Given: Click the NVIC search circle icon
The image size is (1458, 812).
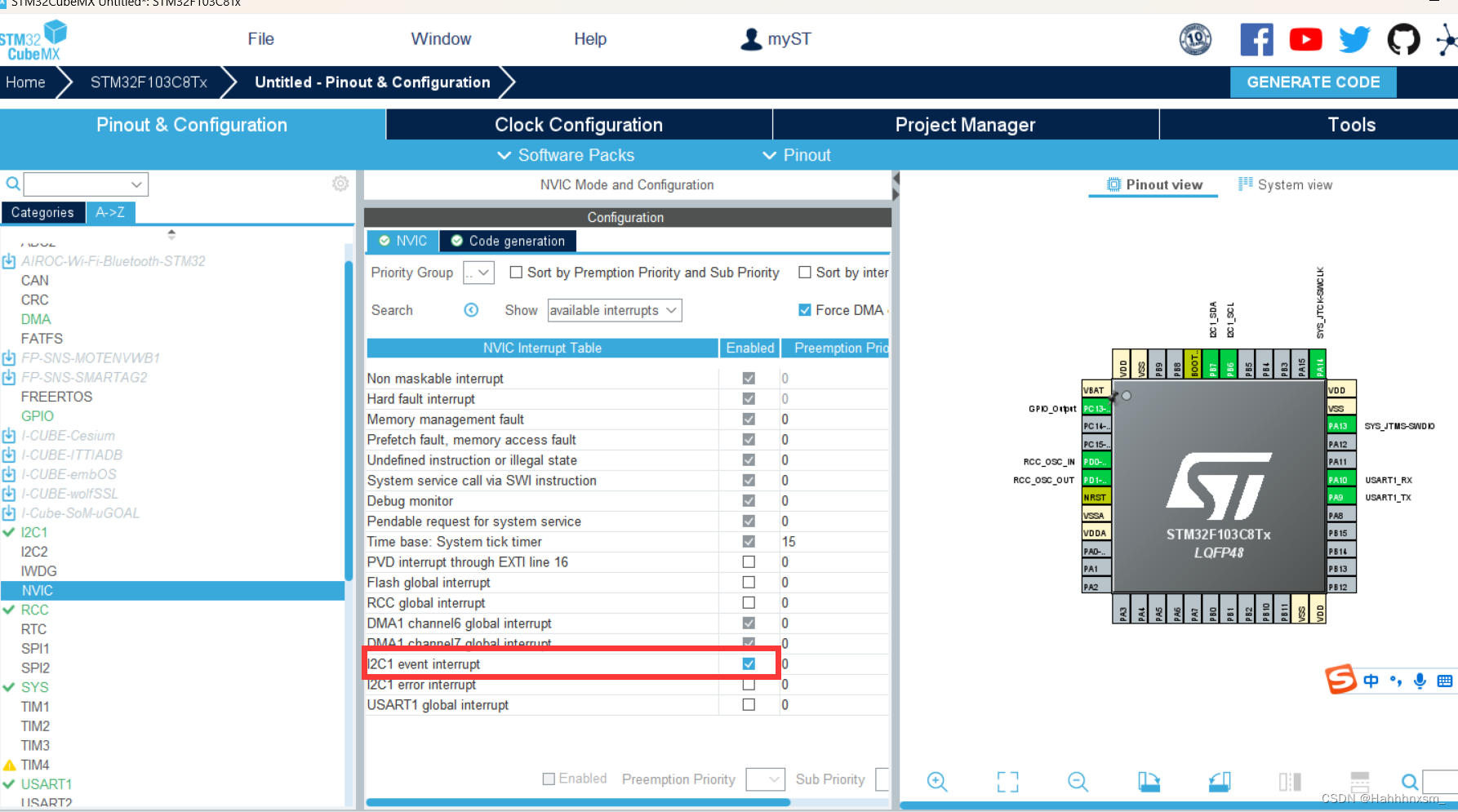Looking at the screenshot, I should (471, 310).
